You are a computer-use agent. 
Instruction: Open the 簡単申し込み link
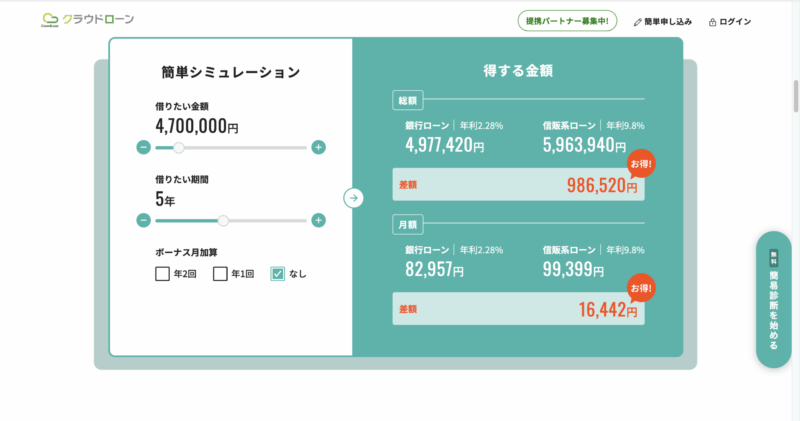pyautogui.click(x=669, y=21)
